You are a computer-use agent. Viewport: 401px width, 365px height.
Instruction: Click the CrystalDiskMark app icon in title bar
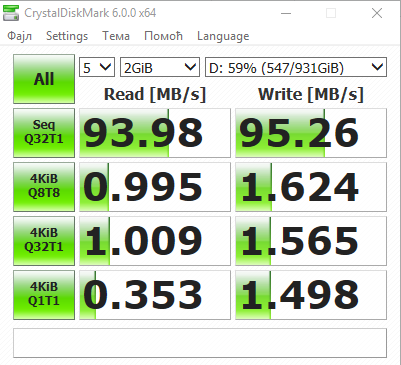(11, 13)
